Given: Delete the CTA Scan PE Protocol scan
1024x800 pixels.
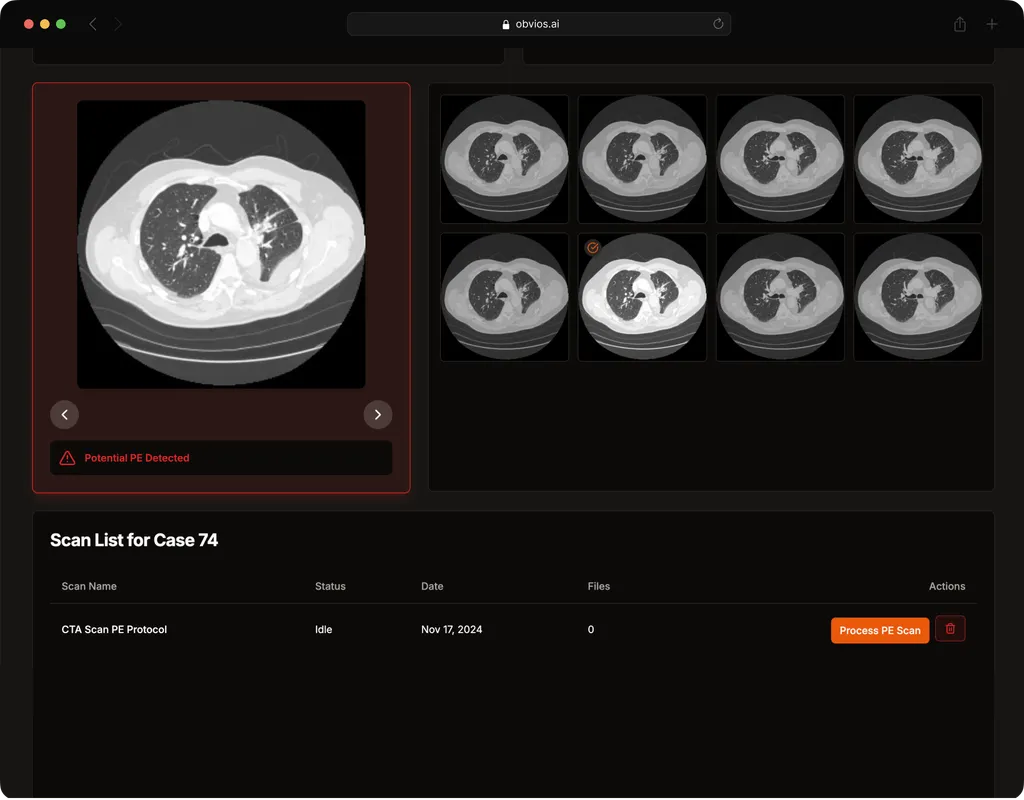Looking at the screenshot, I should [x=950, y=629].
